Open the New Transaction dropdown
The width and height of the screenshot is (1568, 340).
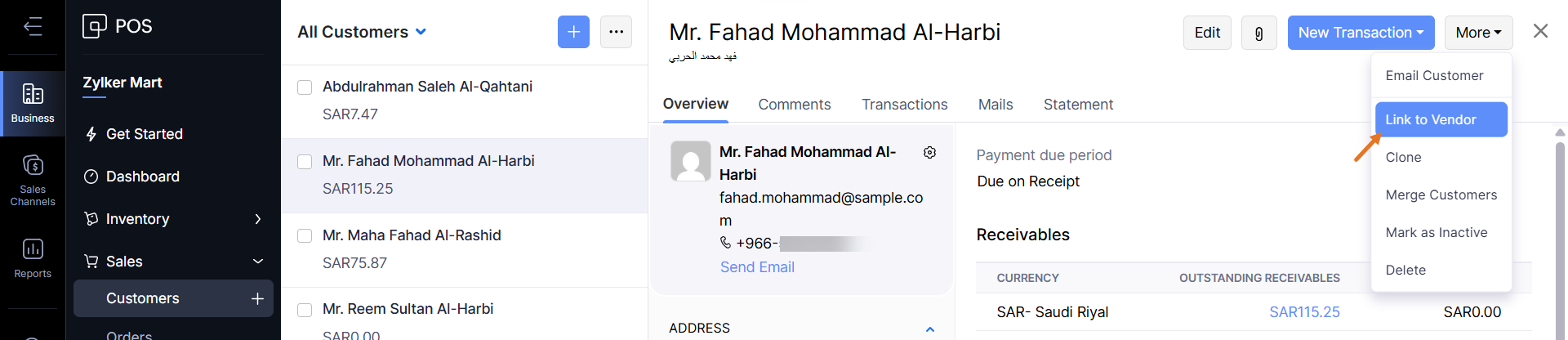click(1361, 33)
